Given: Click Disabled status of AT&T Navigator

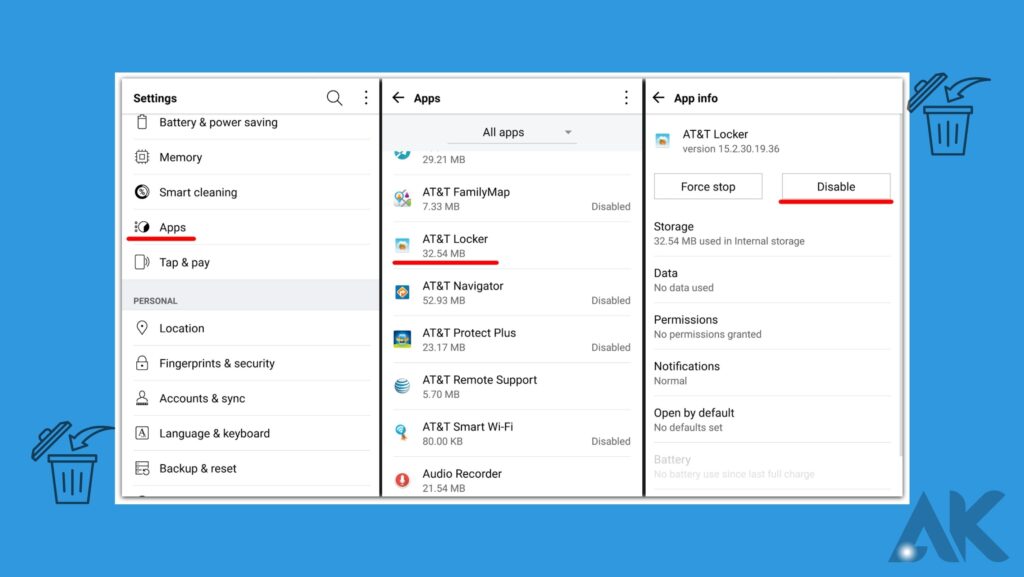Looking at the screenshot, I should coord(611,300).
